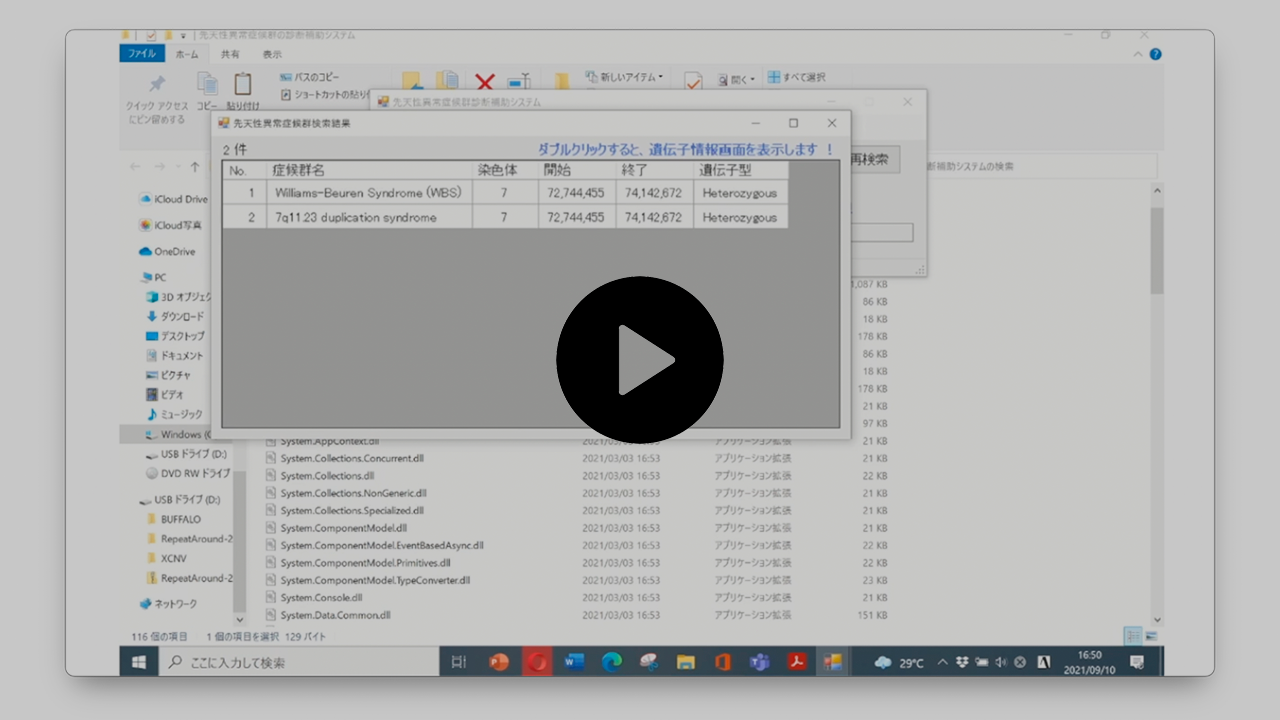
Task: Click the Pin to Quick Access icon
Action: 157,86
